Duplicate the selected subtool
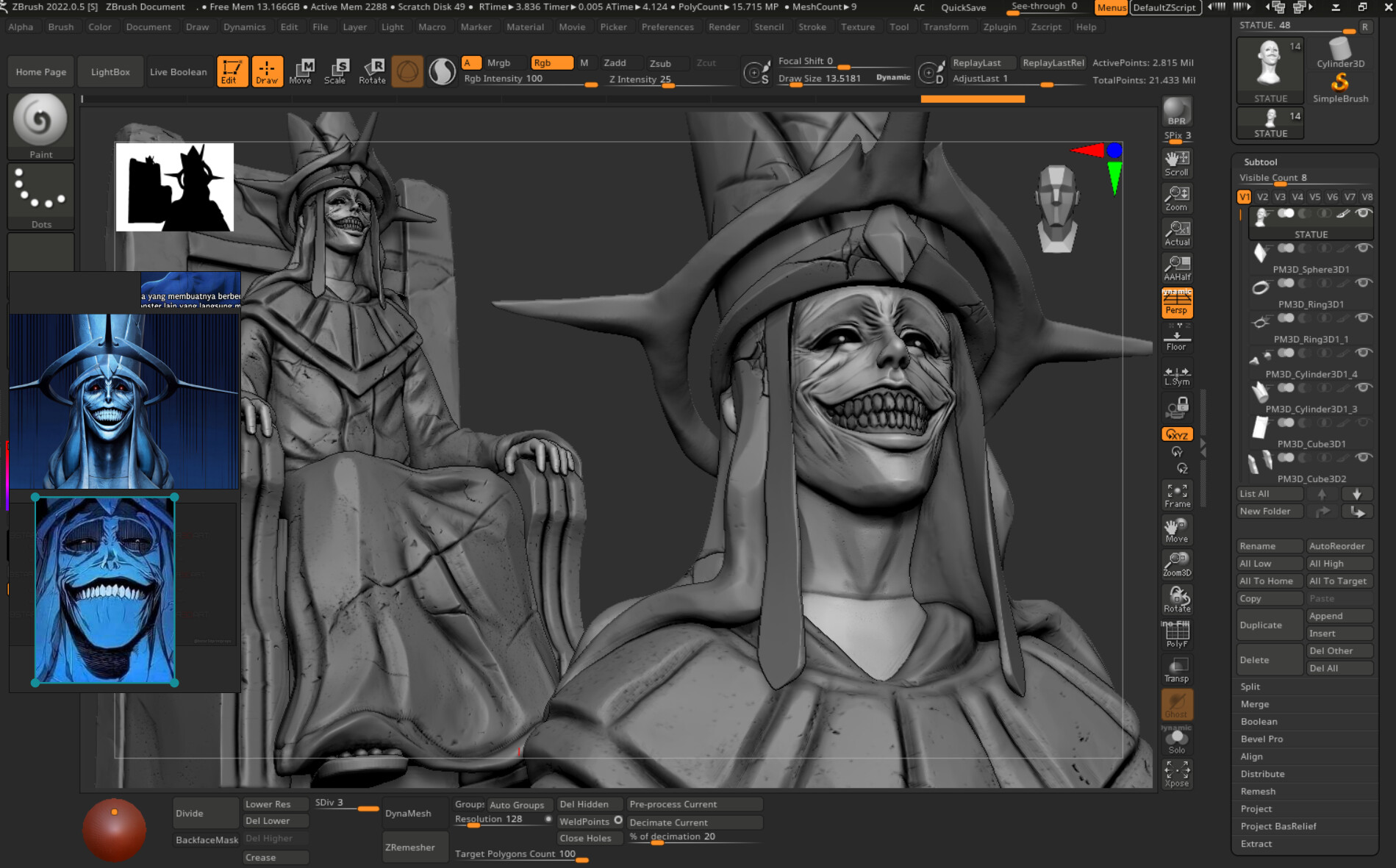 [1268, 624]
